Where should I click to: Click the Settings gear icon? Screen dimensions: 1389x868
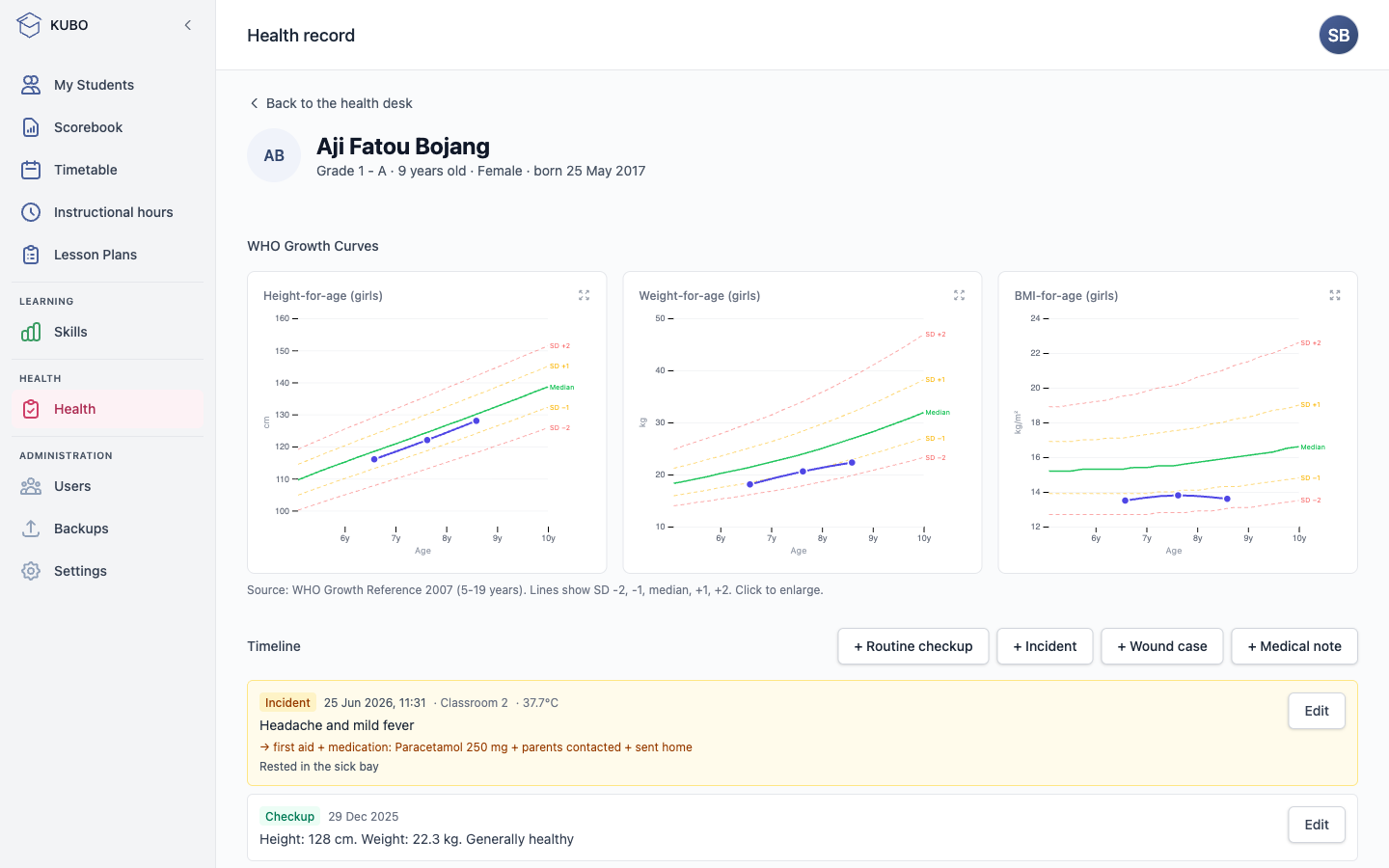[x=31, y=571]
